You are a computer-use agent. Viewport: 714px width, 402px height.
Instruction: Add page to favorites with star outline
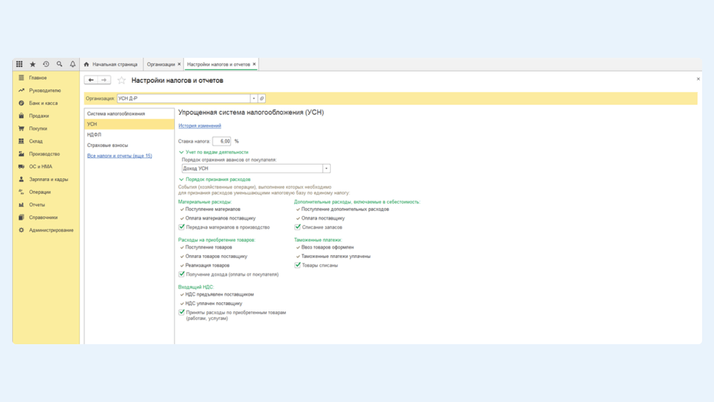[x=121, y=81]
